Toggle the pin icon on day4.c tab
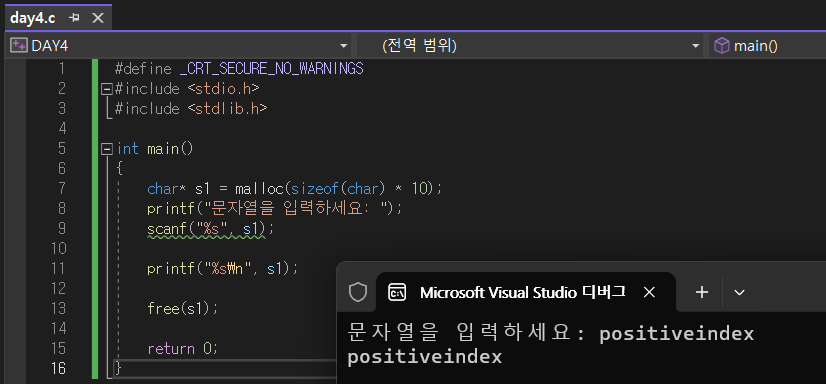 (x=74, y=18)
